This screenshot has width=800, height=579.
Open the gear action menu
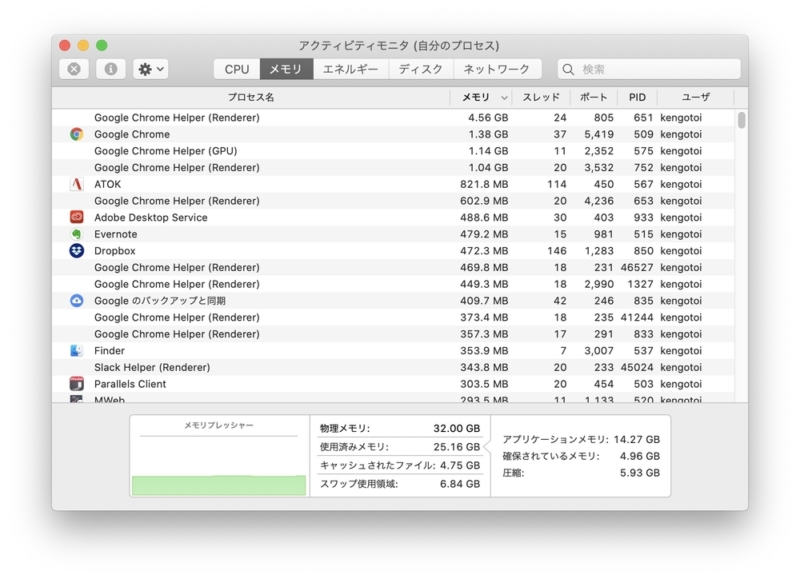(x=151, y=69)
